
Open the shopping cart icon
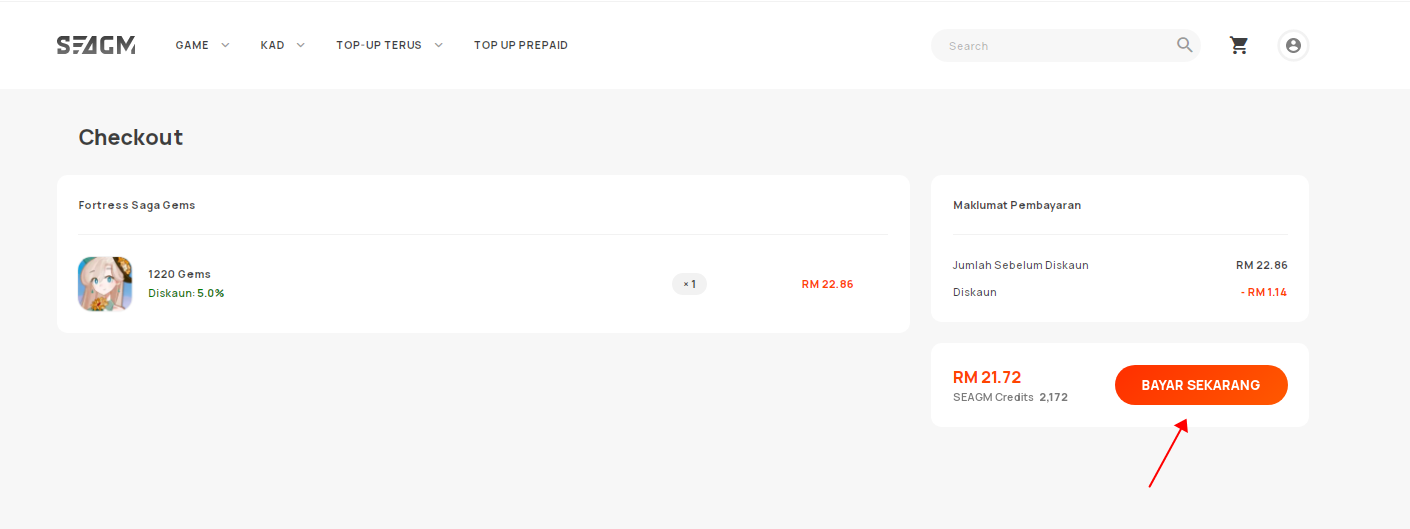tap(1239, 45)
